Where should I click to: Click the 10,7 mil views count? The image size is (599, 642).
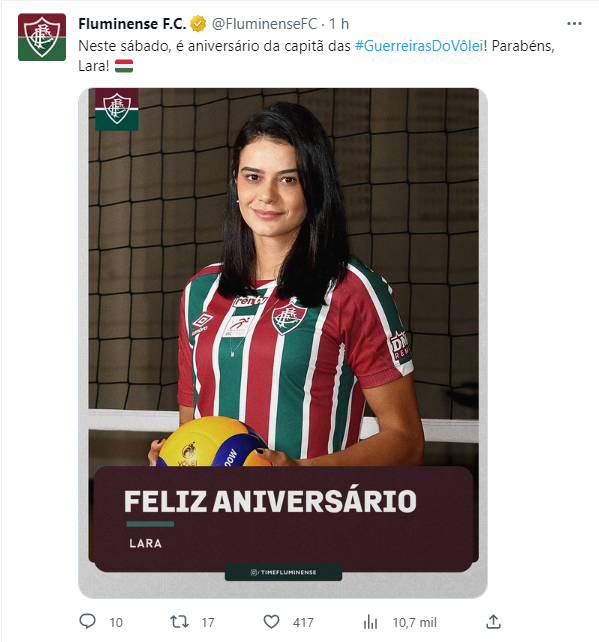(x=415, y=623)
